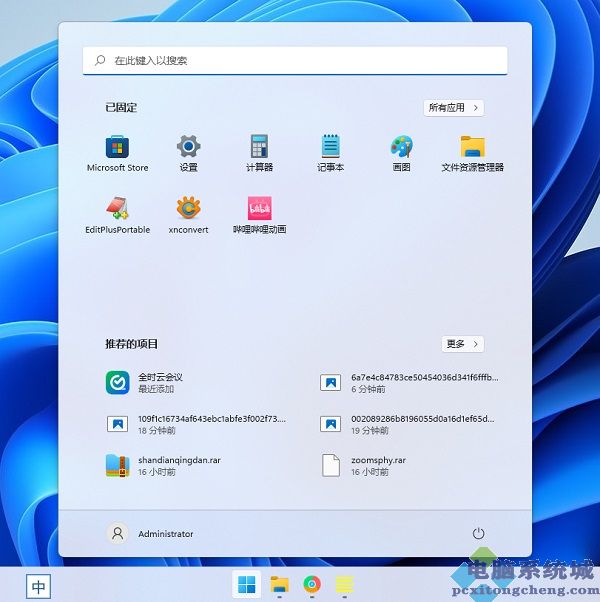Open Chrome browser from the taskbar
The image size is (600, 602).
pyautogui.click(x=312, y=585)
